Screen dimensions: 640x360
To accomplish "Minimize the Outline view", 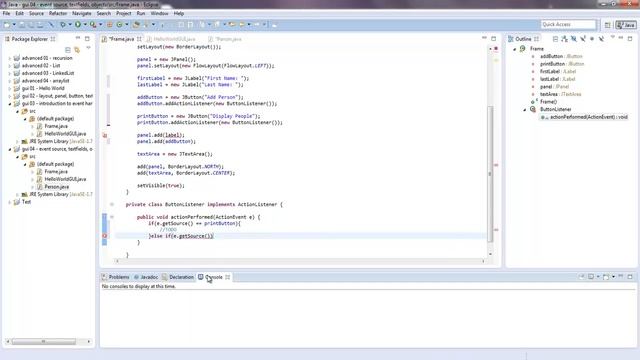I will coord(621,38).
